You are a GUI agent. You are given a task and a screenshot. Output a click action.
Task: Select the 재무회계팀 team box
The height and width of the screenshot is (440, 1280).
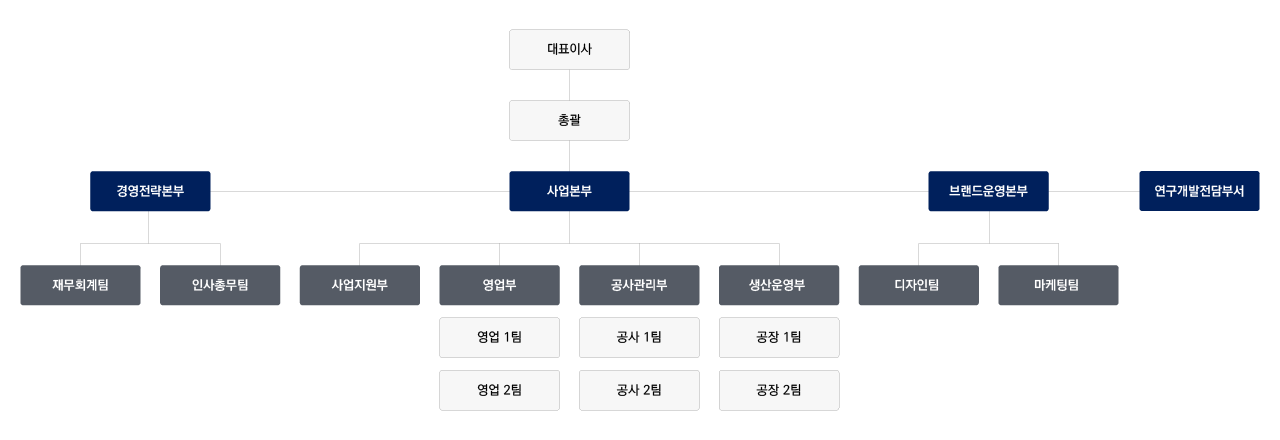point(80,285)
